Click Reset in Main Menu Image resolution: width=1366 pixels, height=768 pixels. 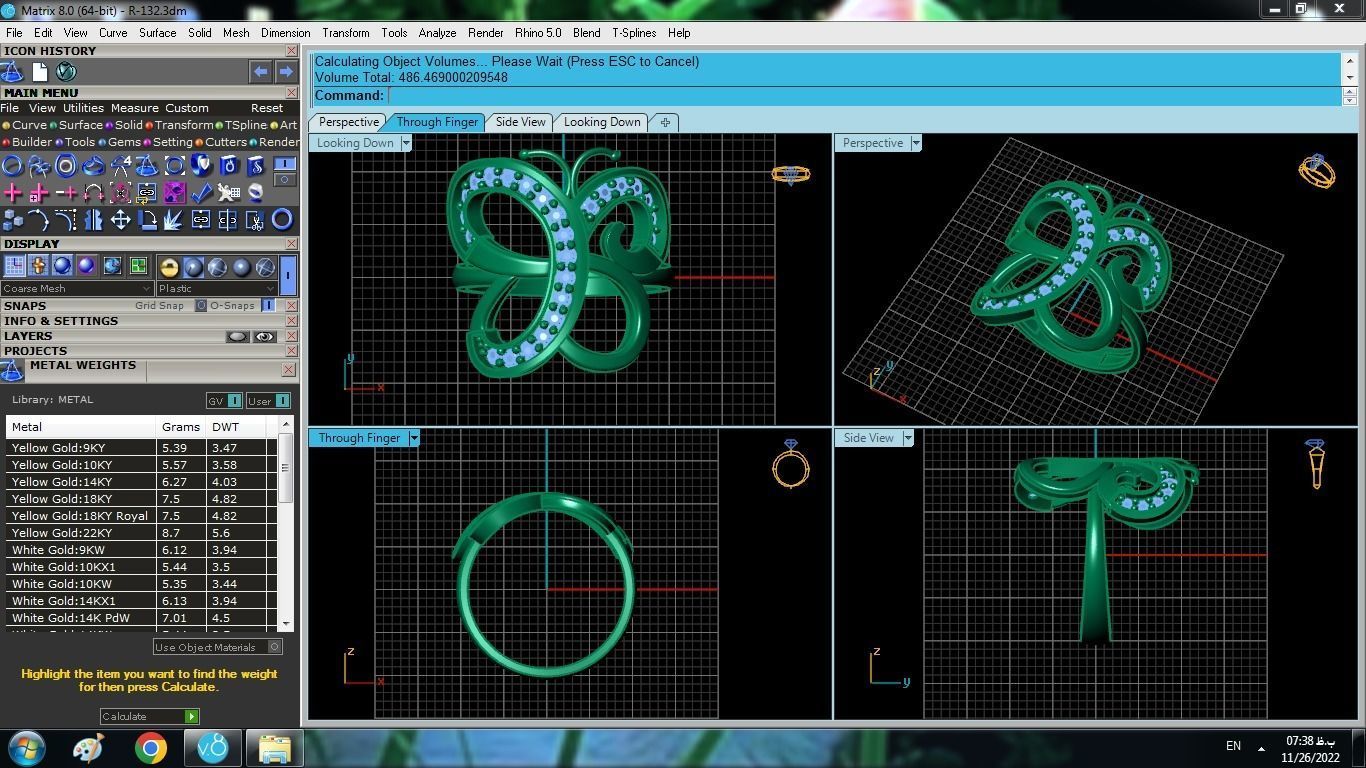[x=267, y=108]
